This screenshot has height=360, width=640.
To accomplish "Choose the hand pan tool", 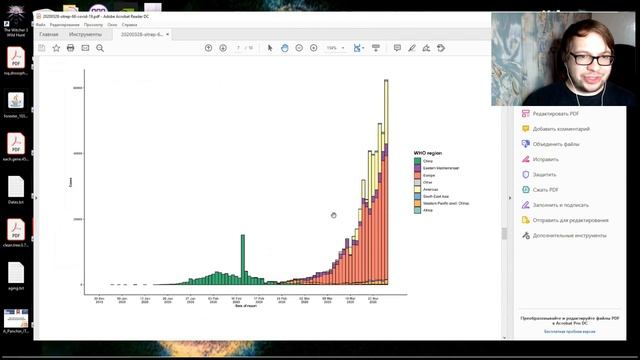I will pos(284,48).
